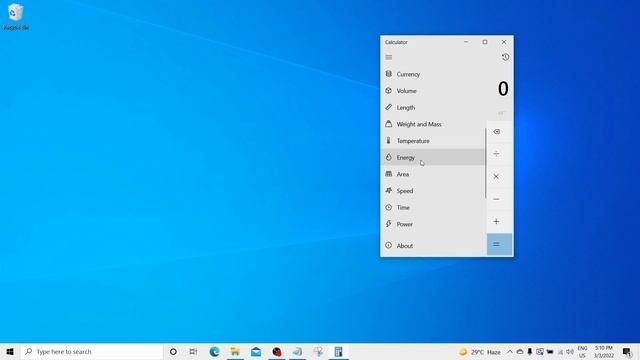Open the Recycle Bin desktop icon

click(16, 17)
